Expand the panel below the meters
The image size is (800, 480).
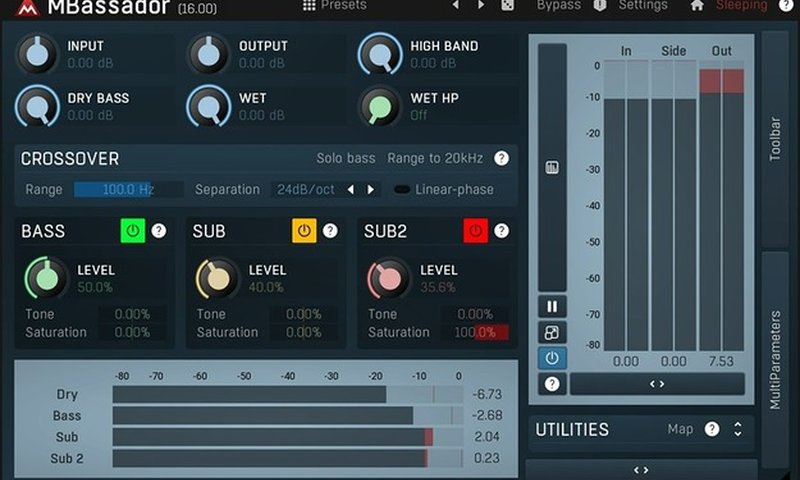pos(657,384)
